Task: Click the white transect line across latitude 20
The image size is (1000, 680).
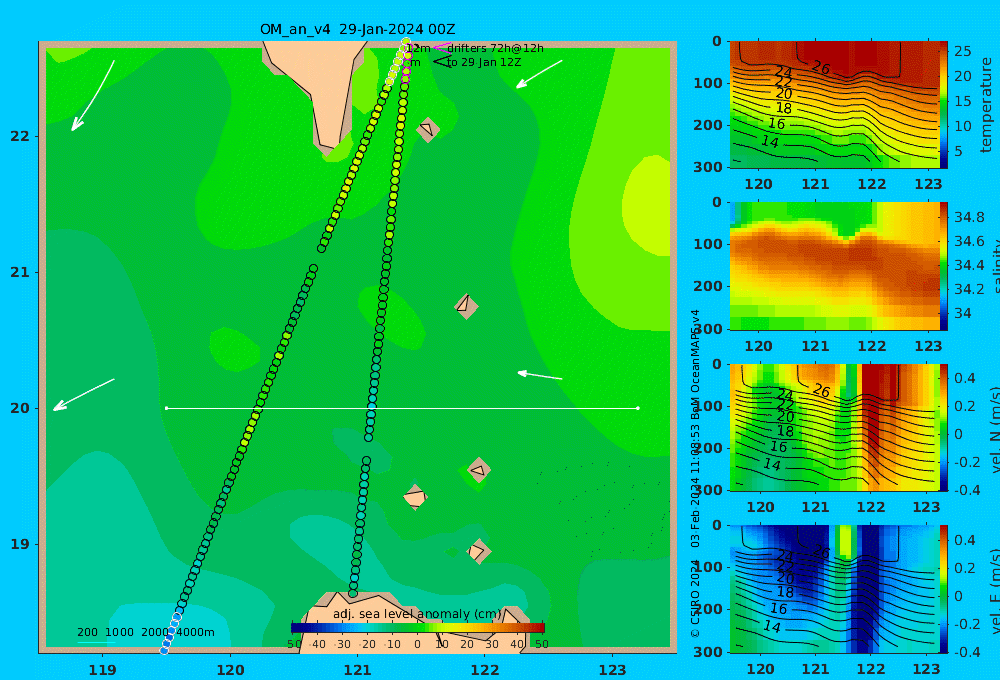Action: 402,408
